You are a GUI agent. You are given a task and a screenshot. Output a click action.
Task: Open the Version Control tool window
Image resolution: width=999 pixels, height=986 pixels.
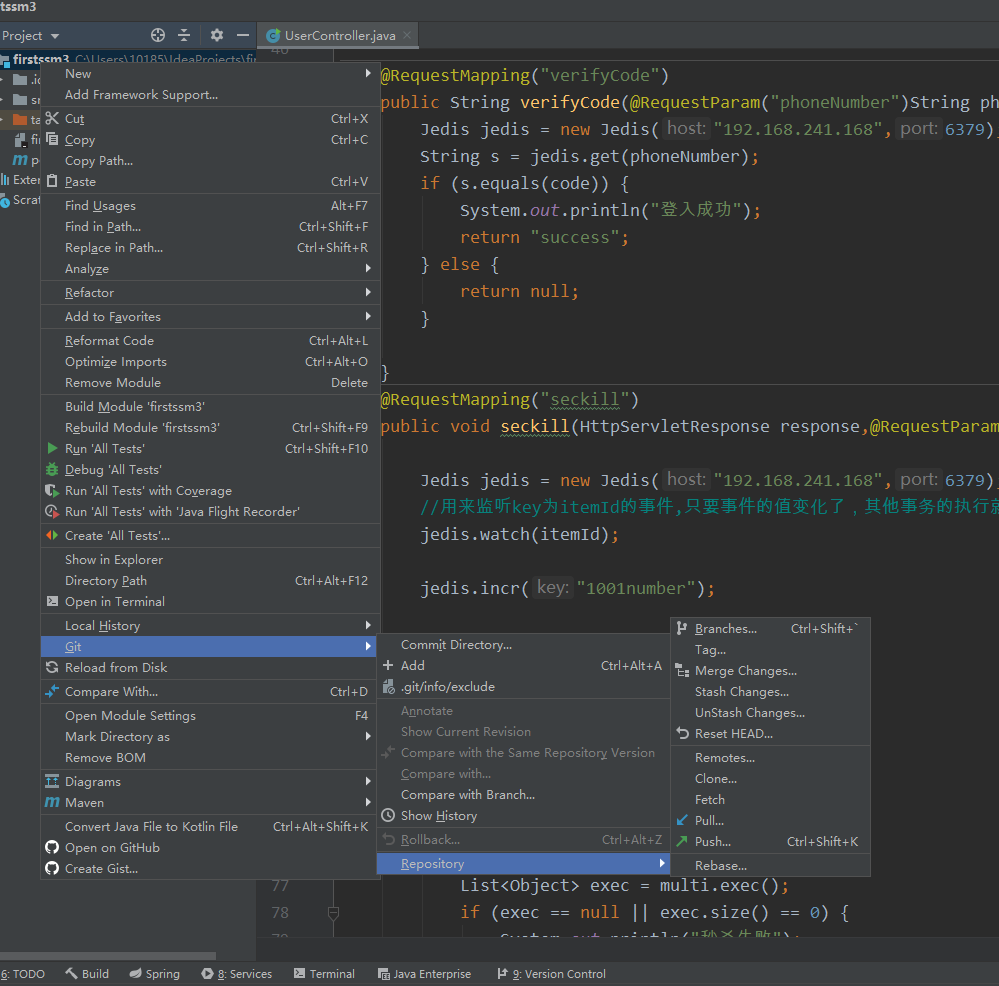551,974
